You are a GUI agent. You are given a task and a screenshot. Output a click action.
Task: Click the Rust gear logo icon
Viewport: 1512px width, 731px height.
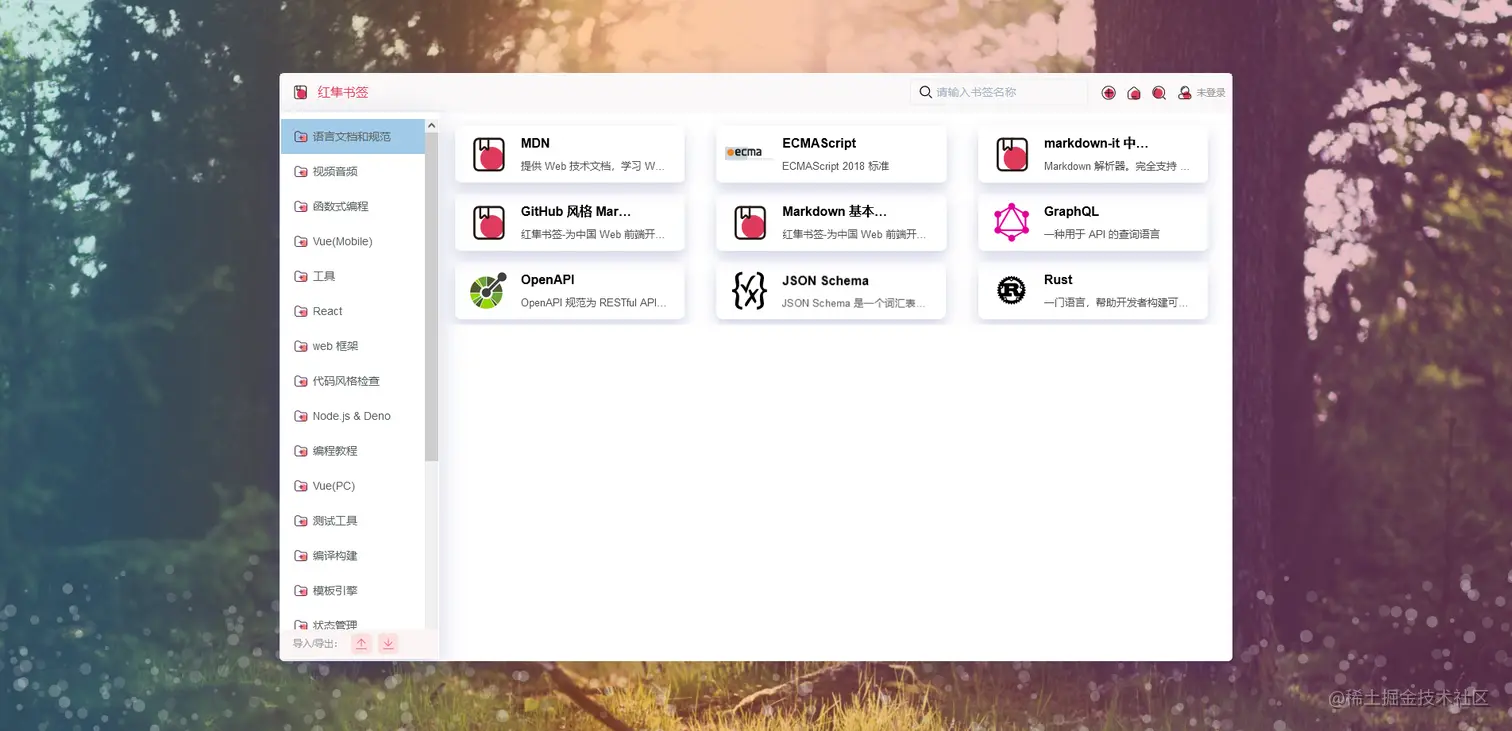tap(1012, 290)
